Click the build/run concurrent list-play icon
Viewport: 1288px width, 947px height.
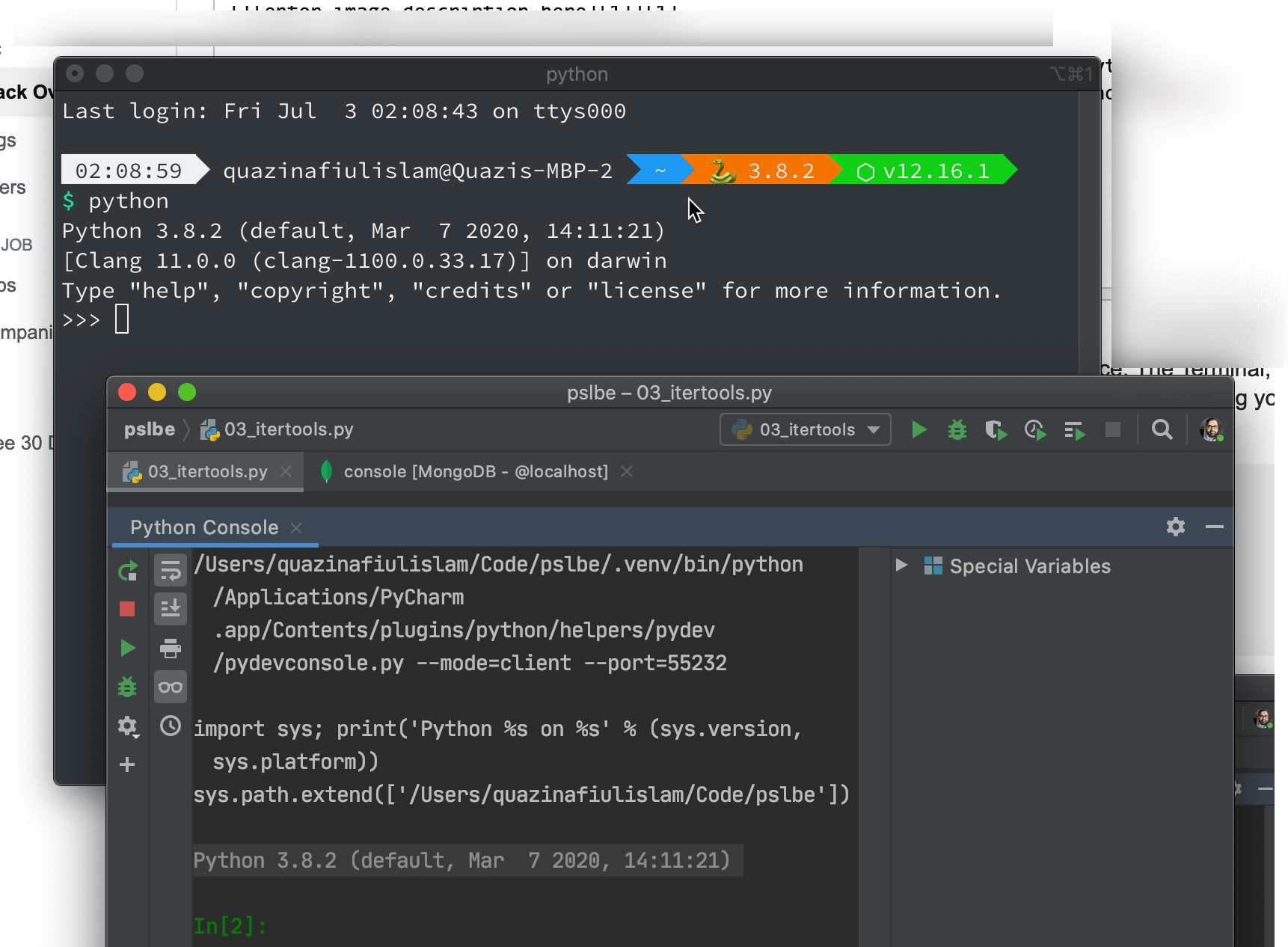pos(1074,431)
